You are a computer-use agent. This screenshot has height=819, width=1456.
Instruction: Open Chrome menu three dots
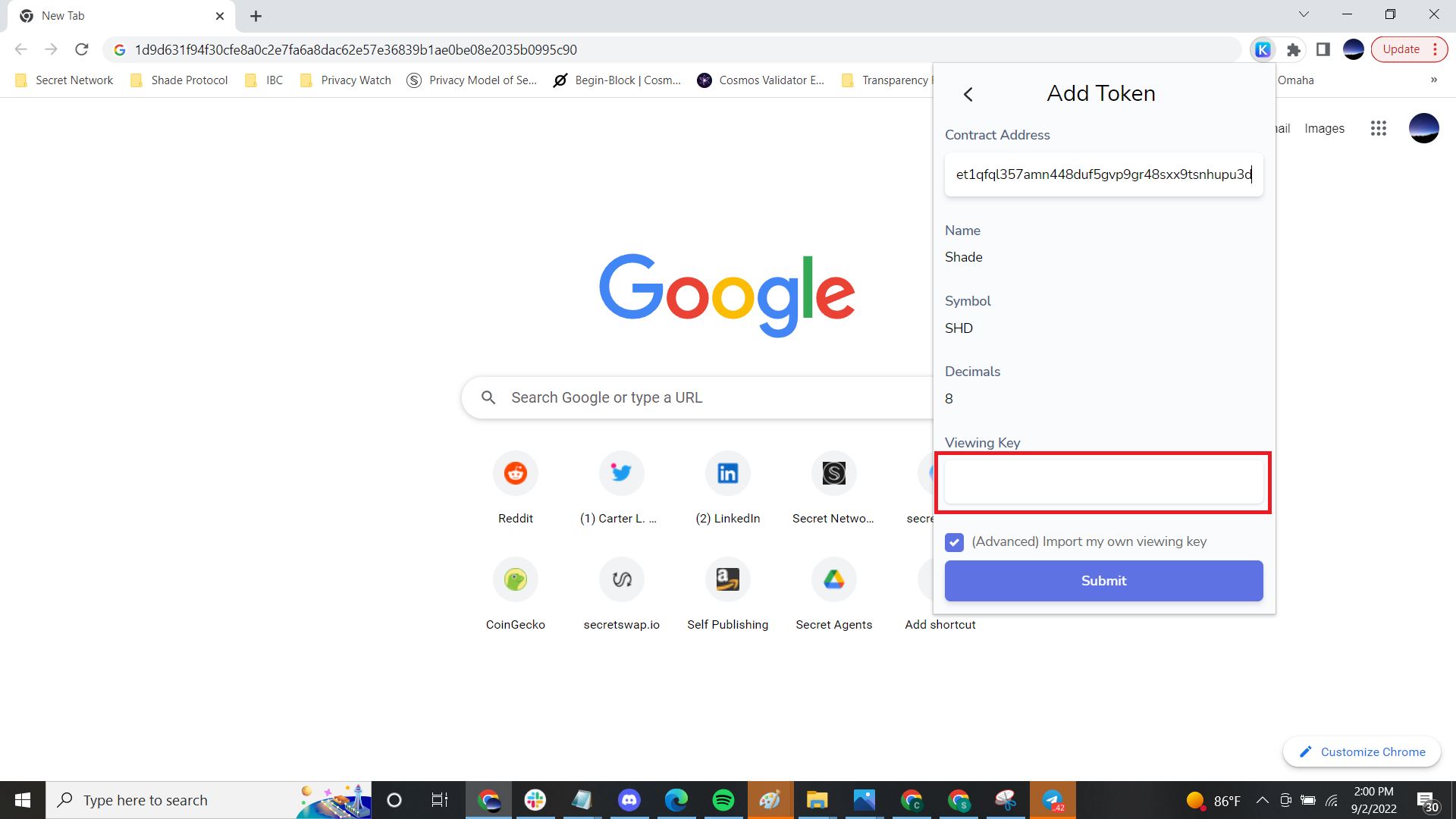(x=1436, y=49)
